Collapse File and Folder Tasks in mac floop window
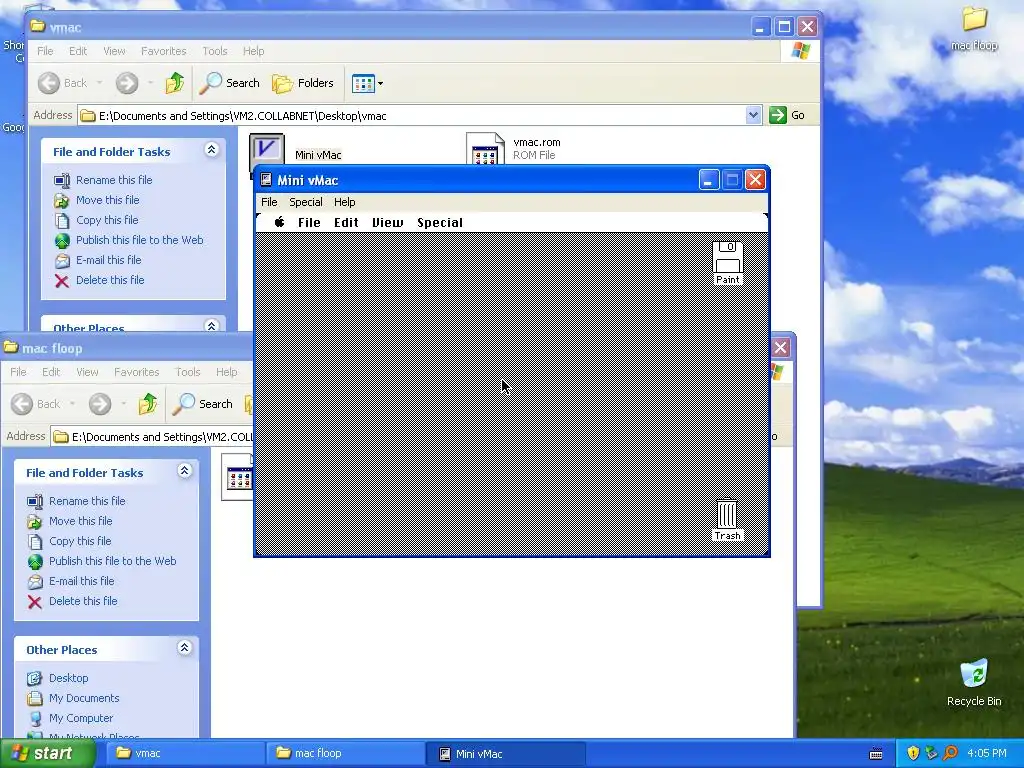Image resolution: width=1024 pixels, height=768 pixels. [185, 471]
